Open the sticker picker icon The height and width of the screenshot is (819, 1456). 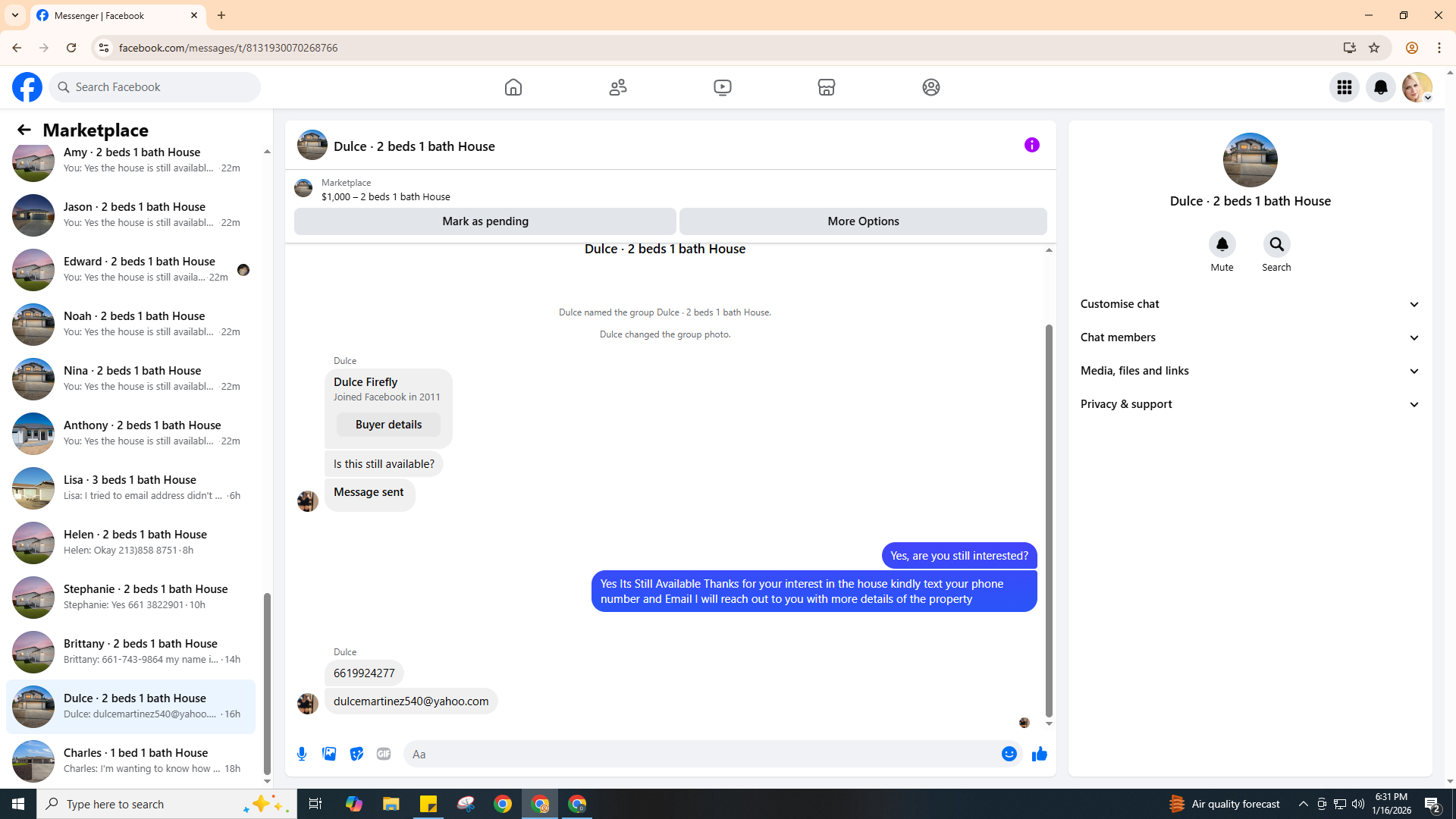coord(356,754)
